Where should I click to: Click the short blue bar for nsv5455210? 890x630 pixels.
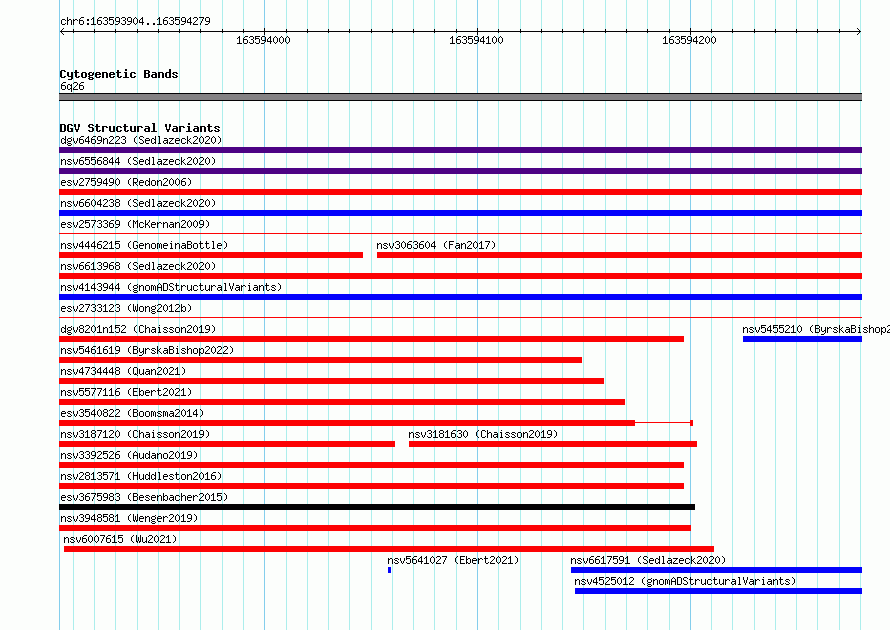(x=803, y=339)
